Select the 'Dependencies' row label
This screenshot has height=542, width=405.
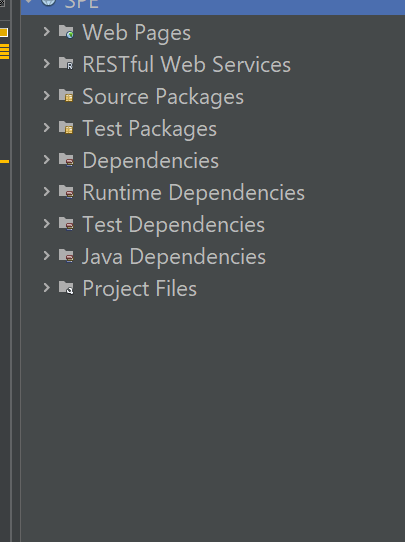(x=151, y=160)
